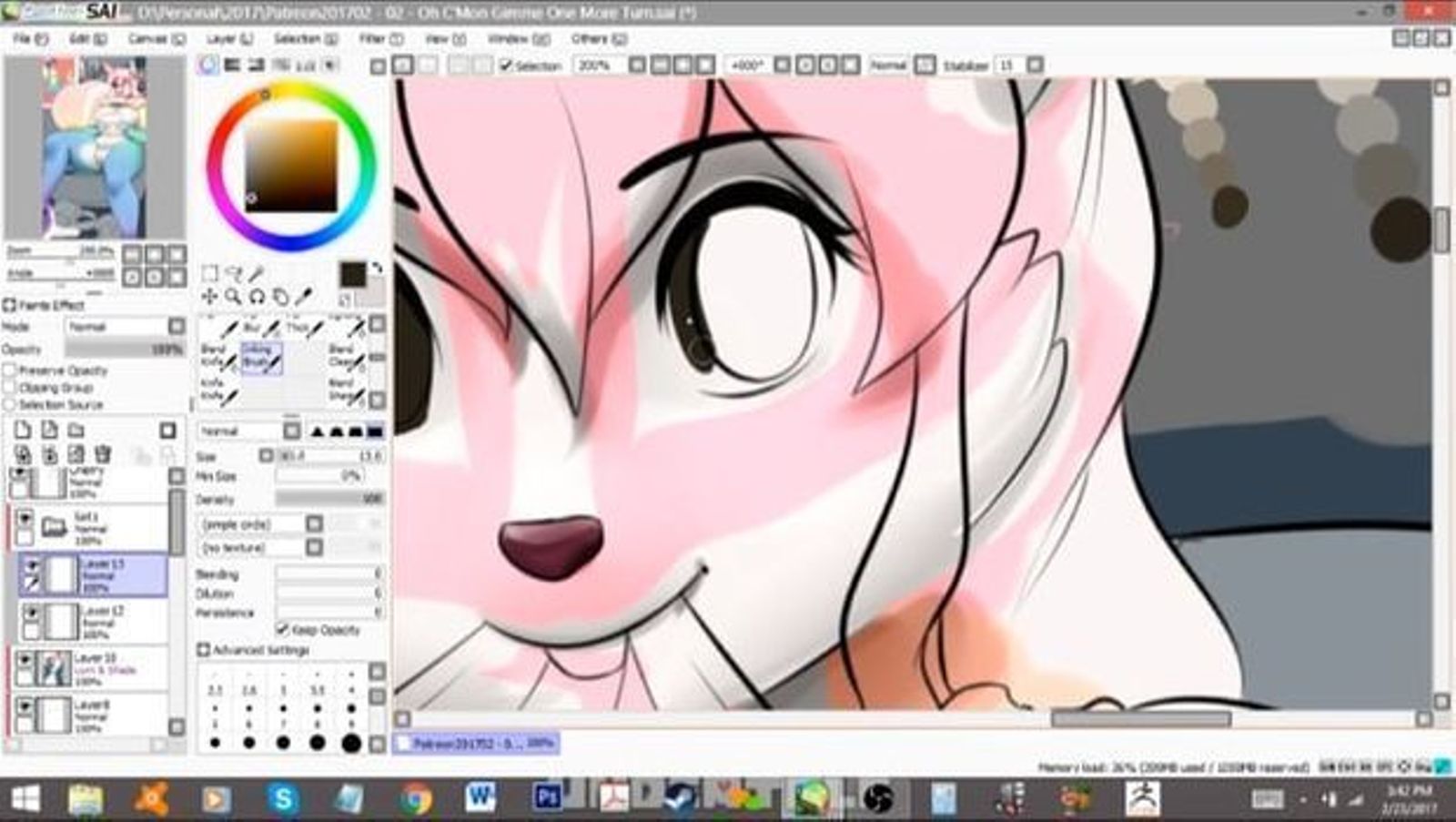Adjust the brush Density slider
The image size is (1456, 822).
pyautogui.click(x=330, y=499)
